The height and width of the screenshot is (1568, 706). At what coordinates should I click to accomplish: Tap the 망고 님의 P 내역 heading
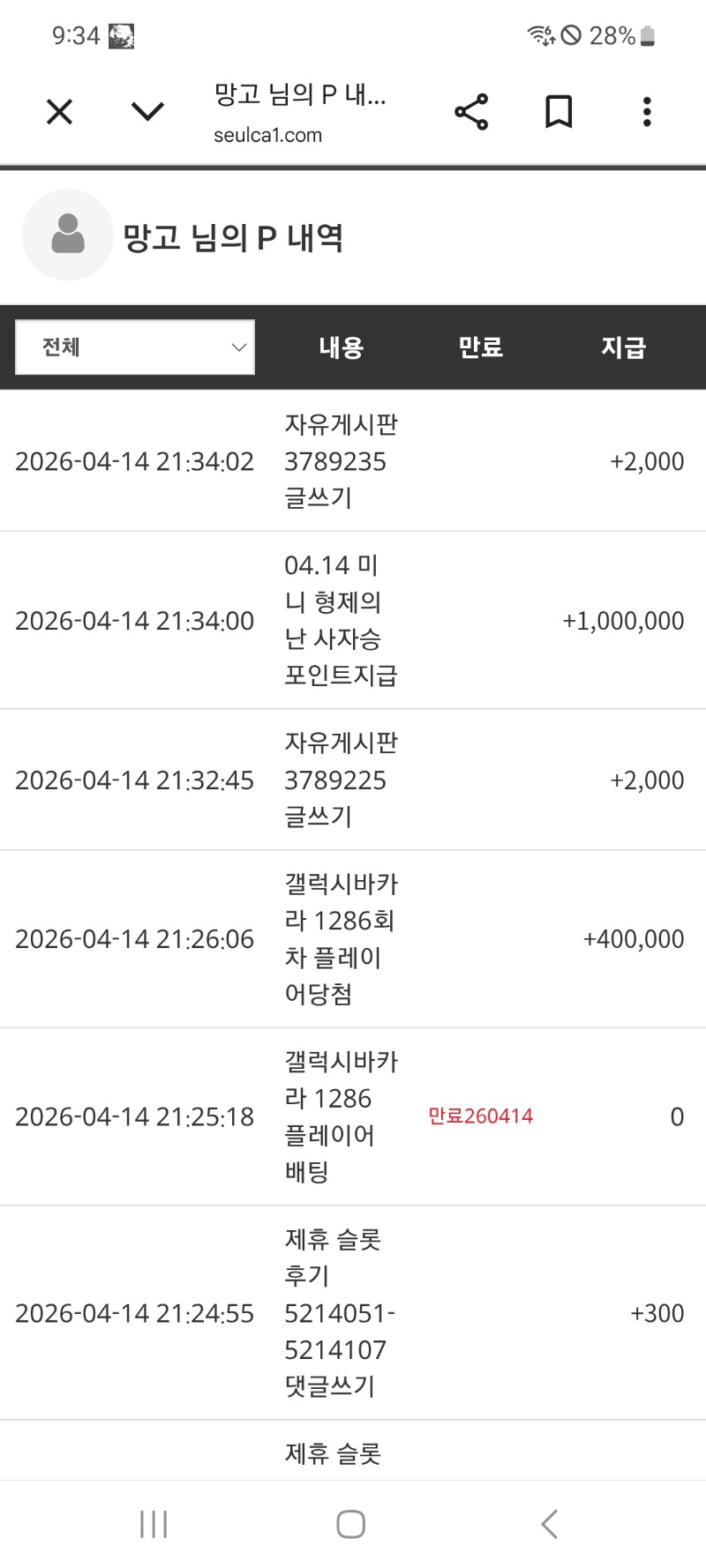pos(233,237)
